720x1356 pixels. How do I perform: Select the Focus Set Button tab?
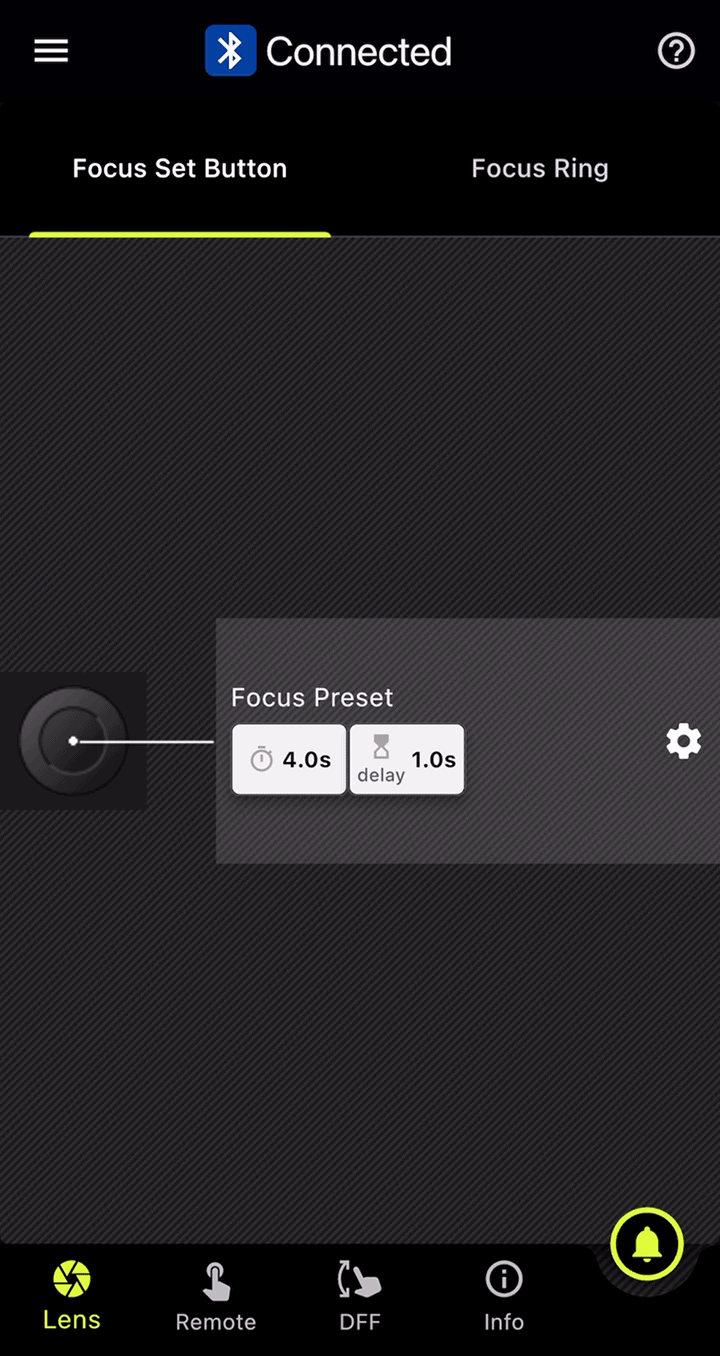click(x=180, y=168)
